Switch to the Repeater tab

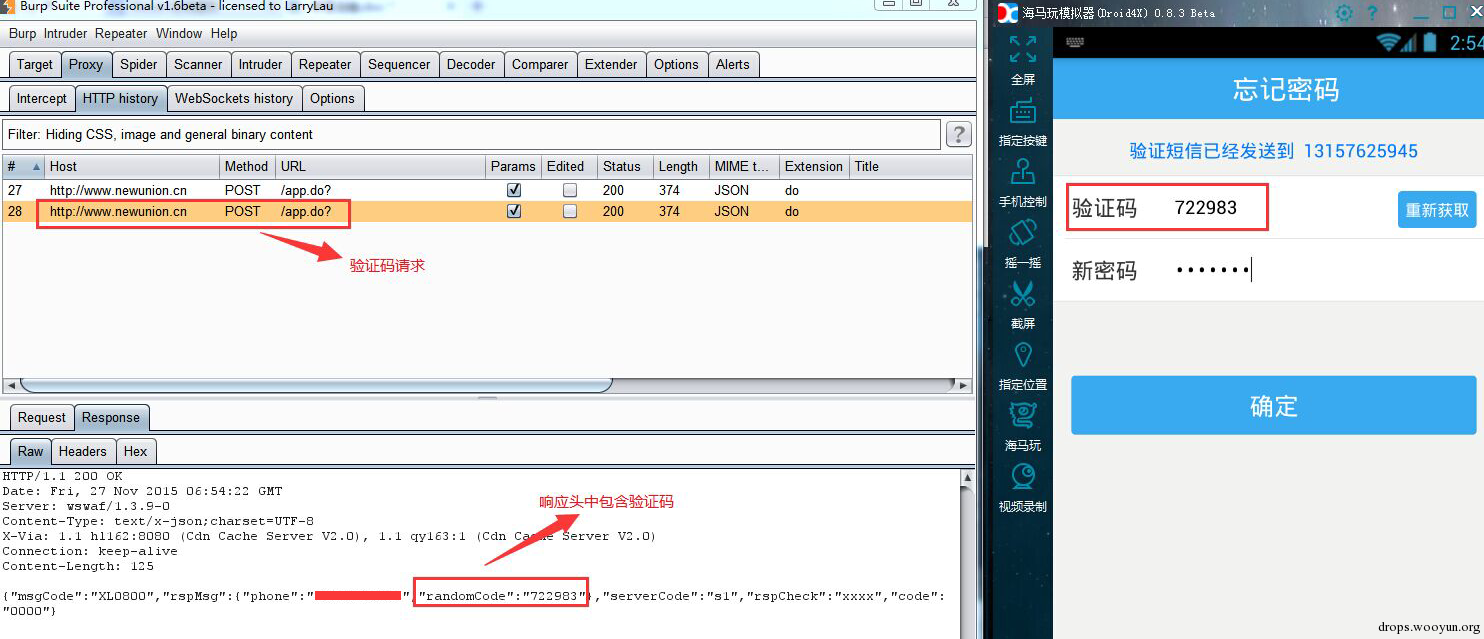pyautogui.click(x=325, y=64)
